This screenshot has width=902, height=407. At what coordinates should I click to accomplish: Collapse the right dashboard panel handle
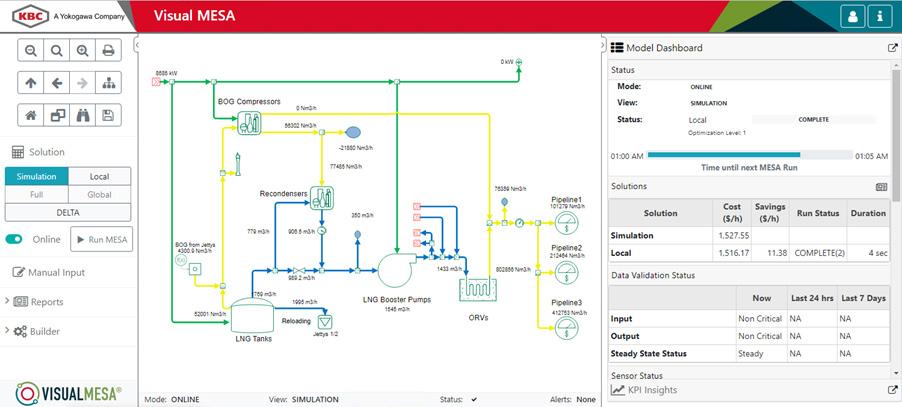[x=603, y=44]
